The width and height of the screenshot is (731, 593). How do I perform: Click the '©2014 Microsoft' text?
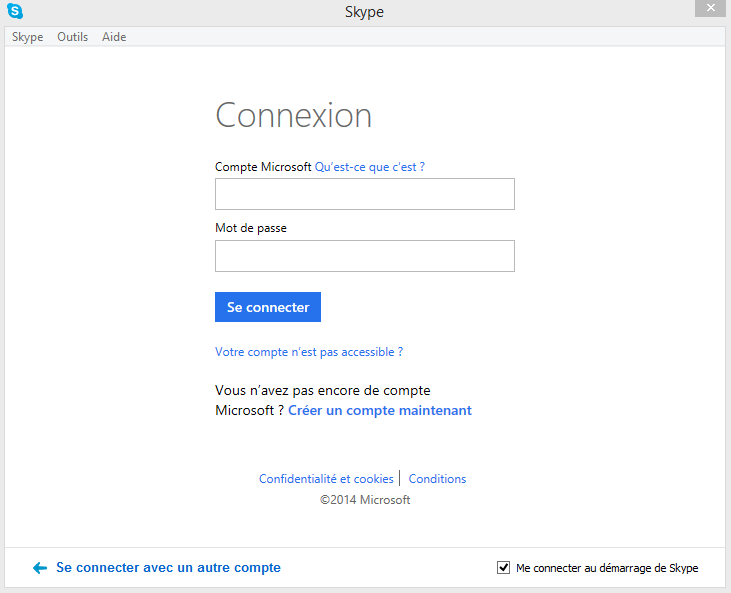pyautogui.click(x=365, y=500)
